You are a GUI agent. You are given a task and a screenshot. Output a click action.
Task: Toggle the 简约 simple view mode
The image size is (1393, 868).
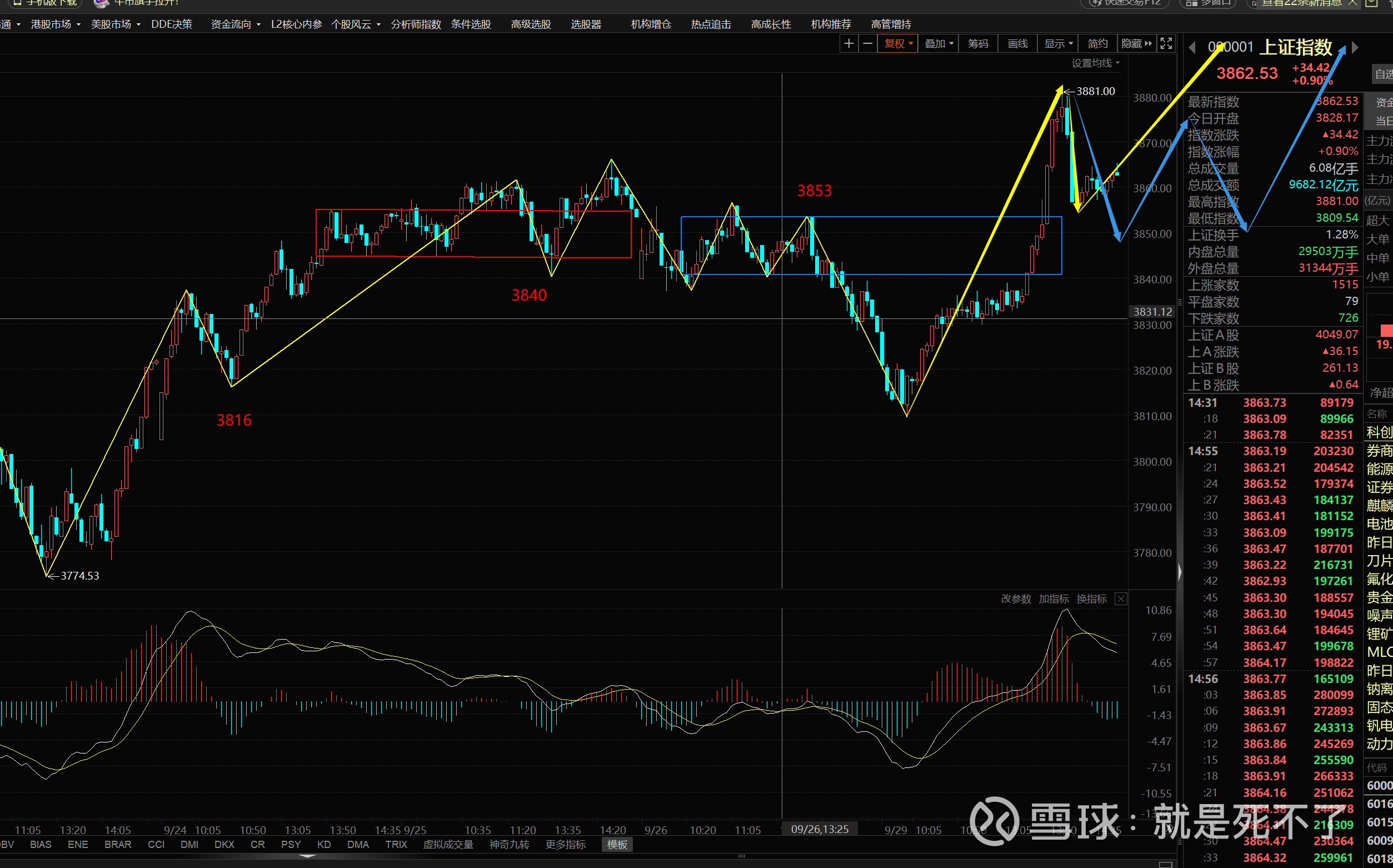(x=1097, y=44)
